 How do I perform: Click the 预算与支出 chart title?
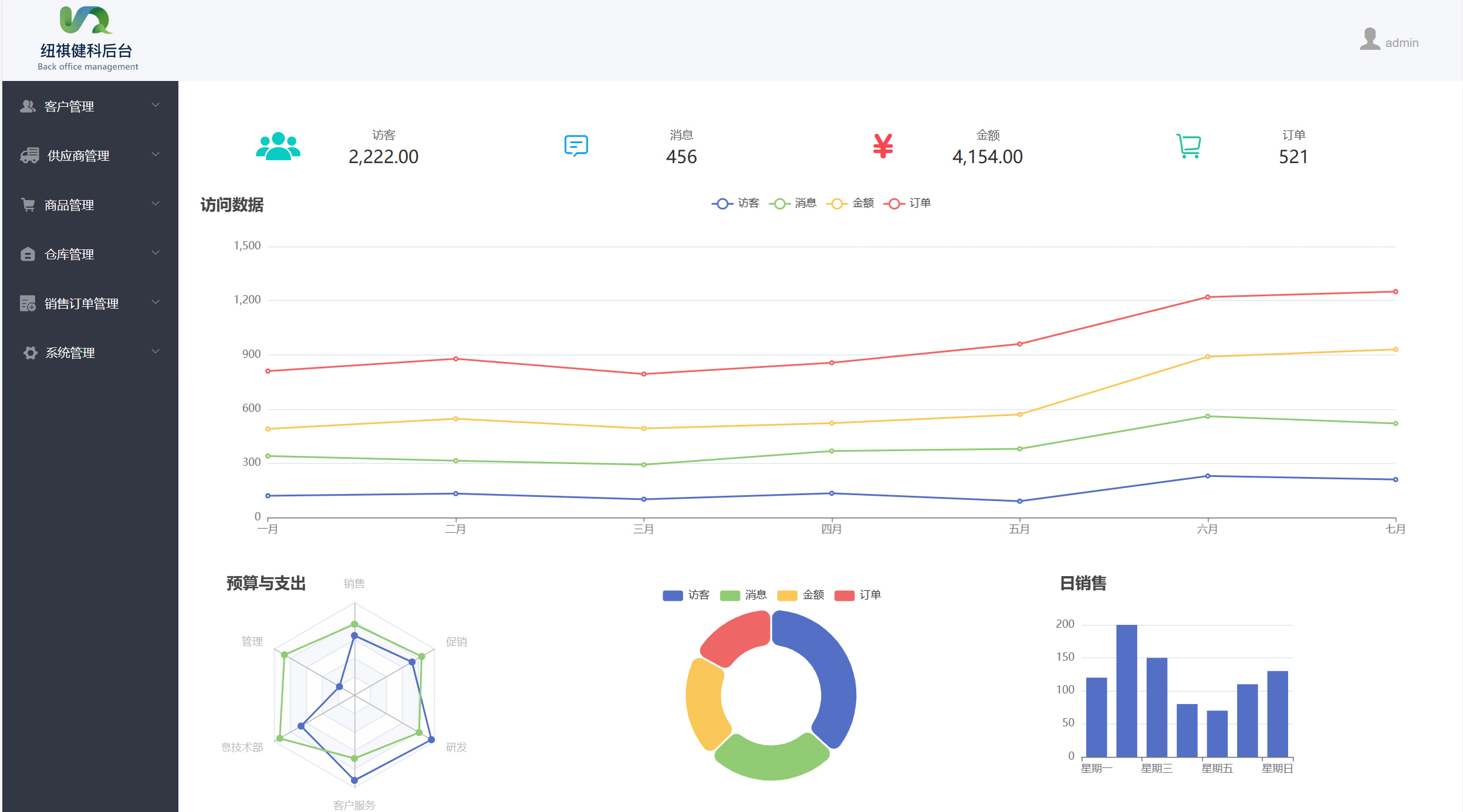266,583
